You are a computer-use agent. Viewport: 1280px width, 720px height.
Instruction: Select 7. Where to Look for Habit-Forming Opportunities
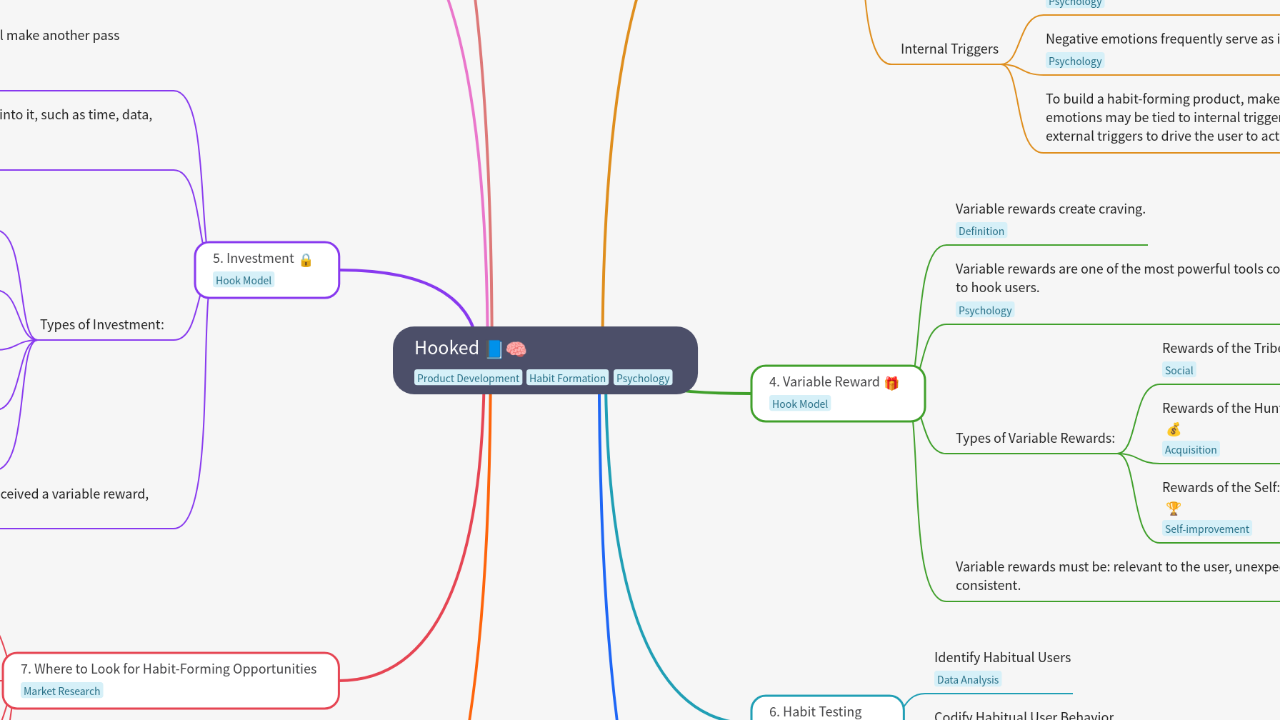coord(171,680)
